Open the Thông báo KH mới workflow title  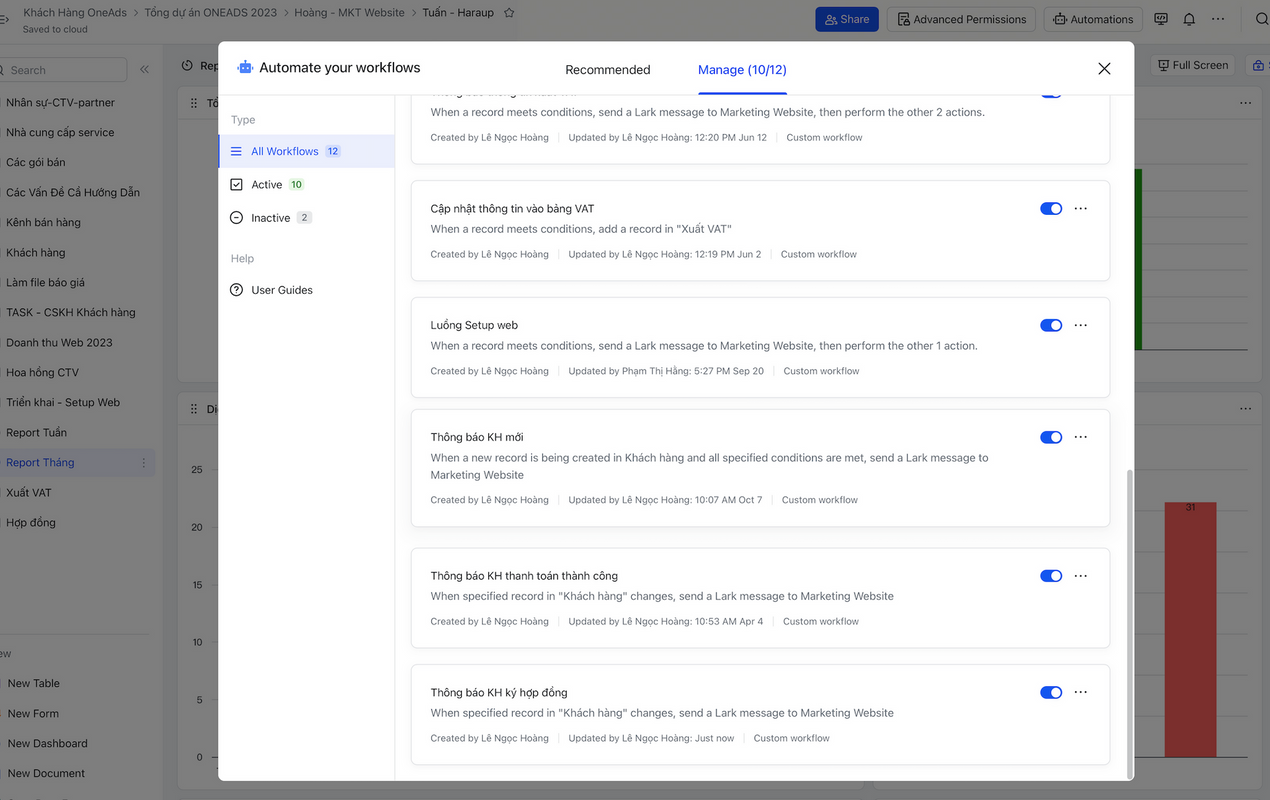[477, 437]
